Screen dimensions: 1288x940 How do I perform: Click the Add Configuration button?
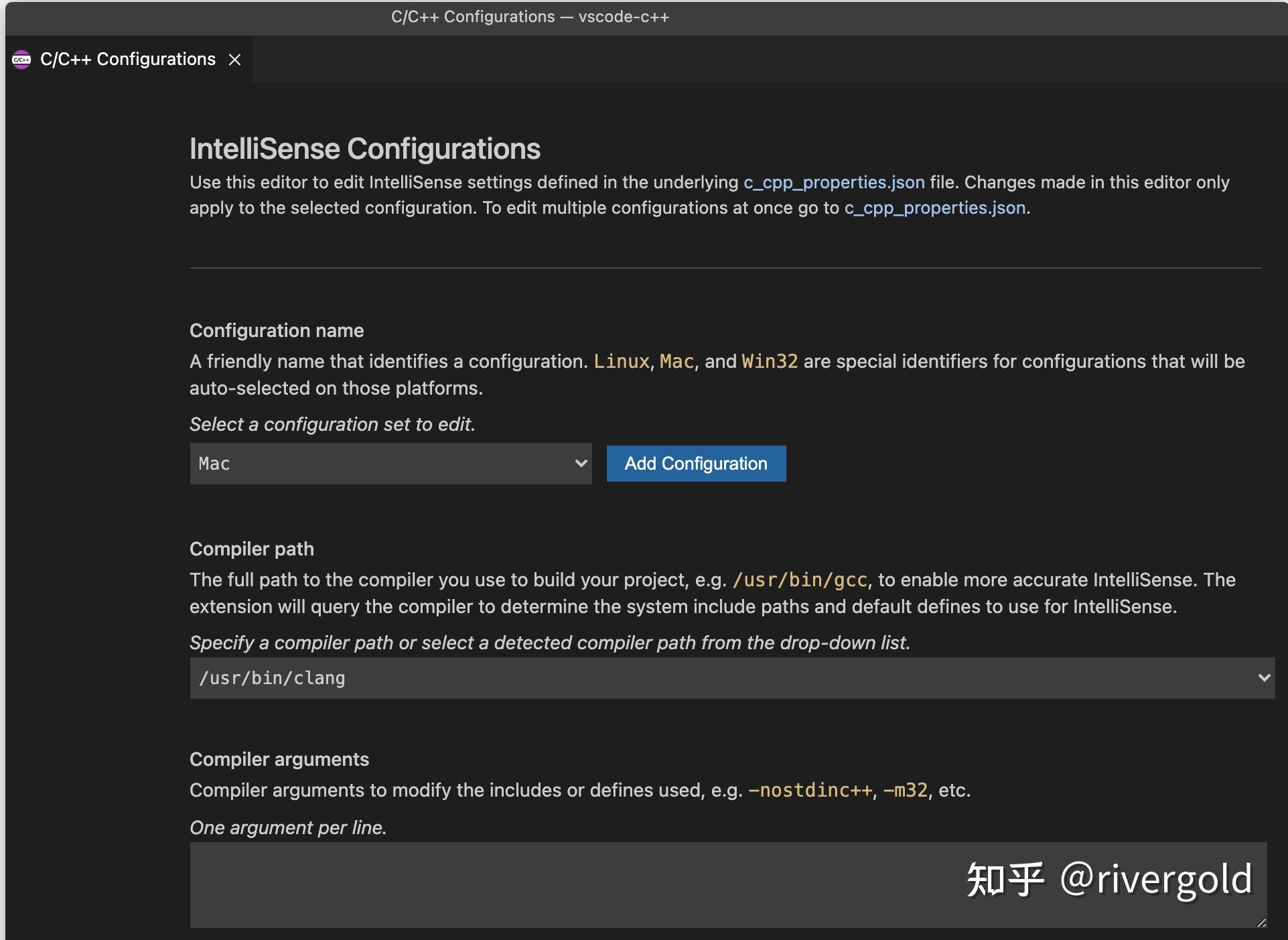pos(696,463)
